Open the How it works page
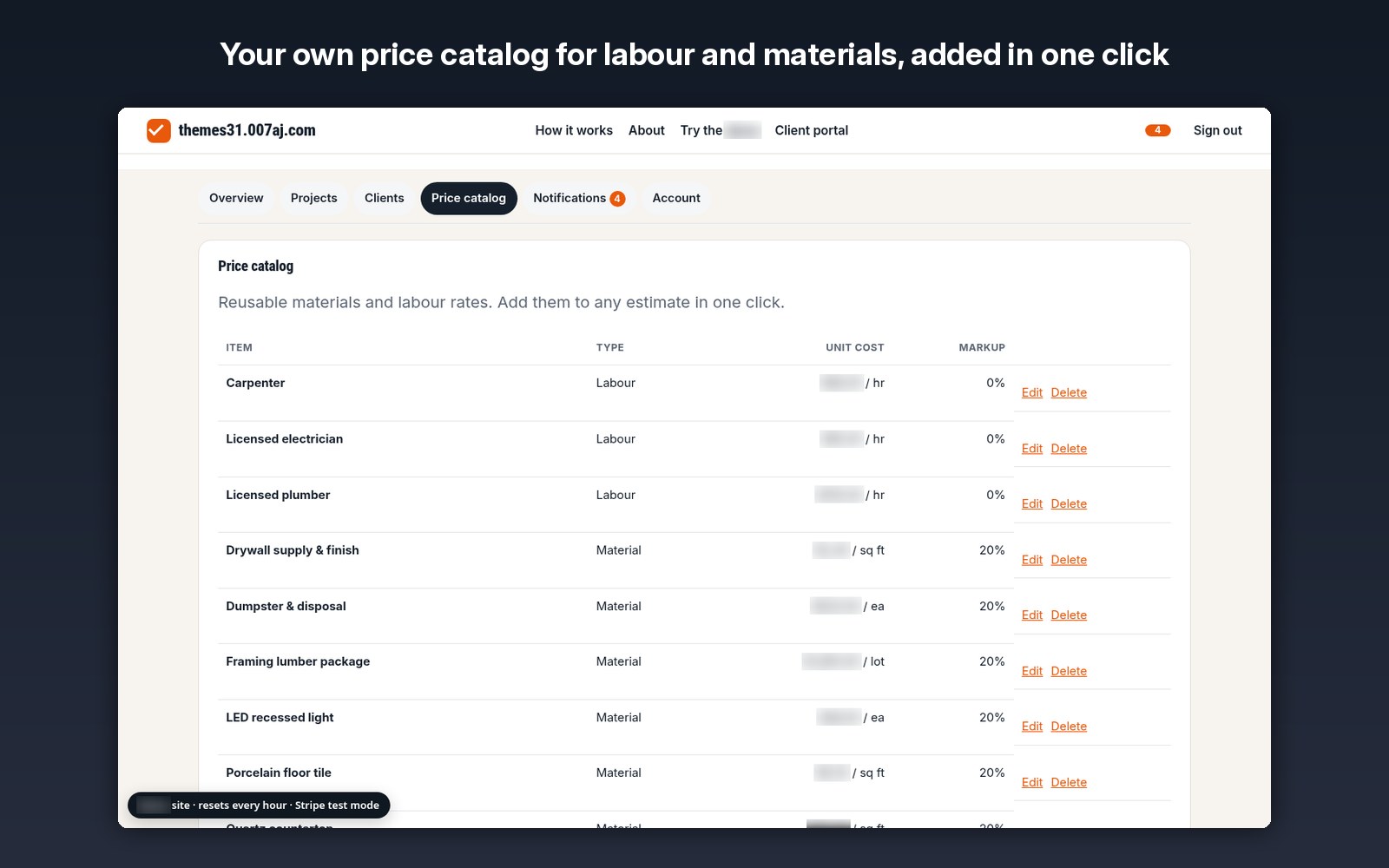The width and height of the screenshot is (1389, 868). coord(574,130)
